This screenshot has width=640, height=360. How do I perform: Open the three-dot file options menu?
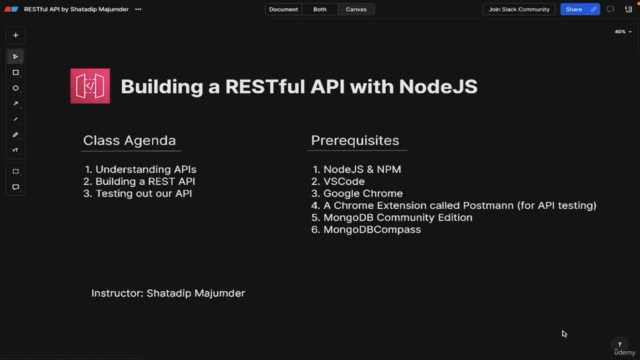coord(138,9)
